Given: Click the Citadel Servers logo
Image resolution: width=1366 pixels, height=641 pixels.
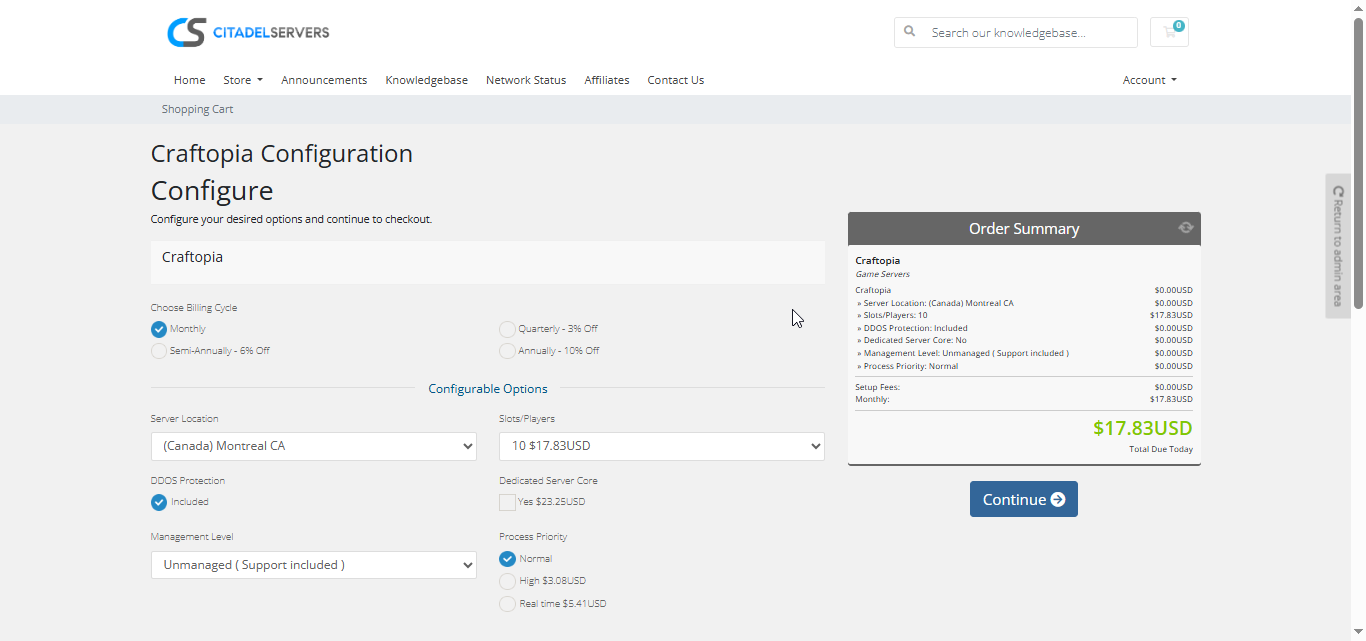Looking at the screenshot, I should coord(248,32).
